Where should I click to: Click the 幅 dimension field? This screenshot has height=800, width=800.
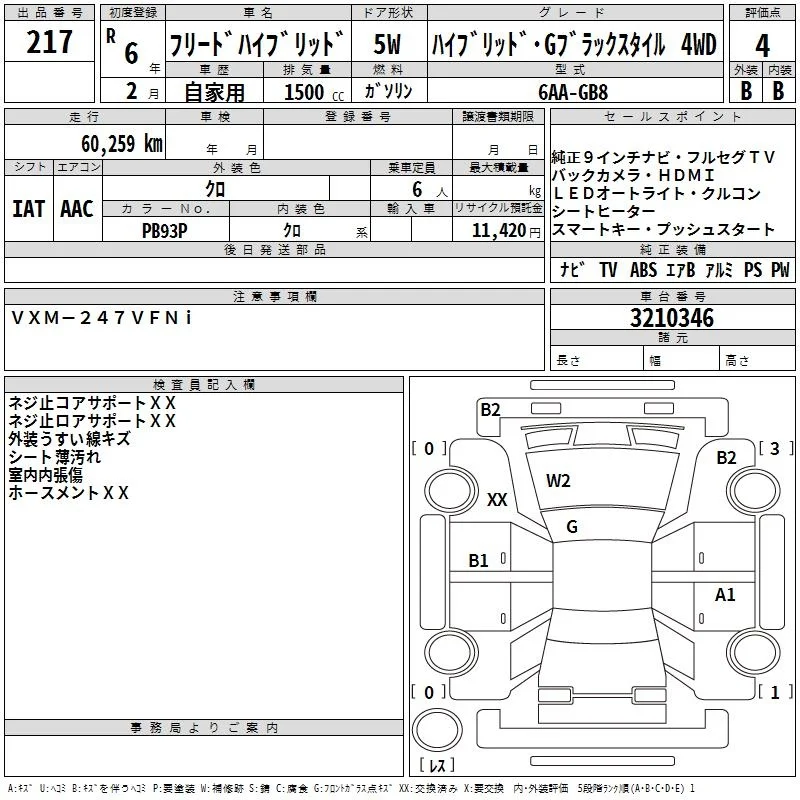[682, 360]
